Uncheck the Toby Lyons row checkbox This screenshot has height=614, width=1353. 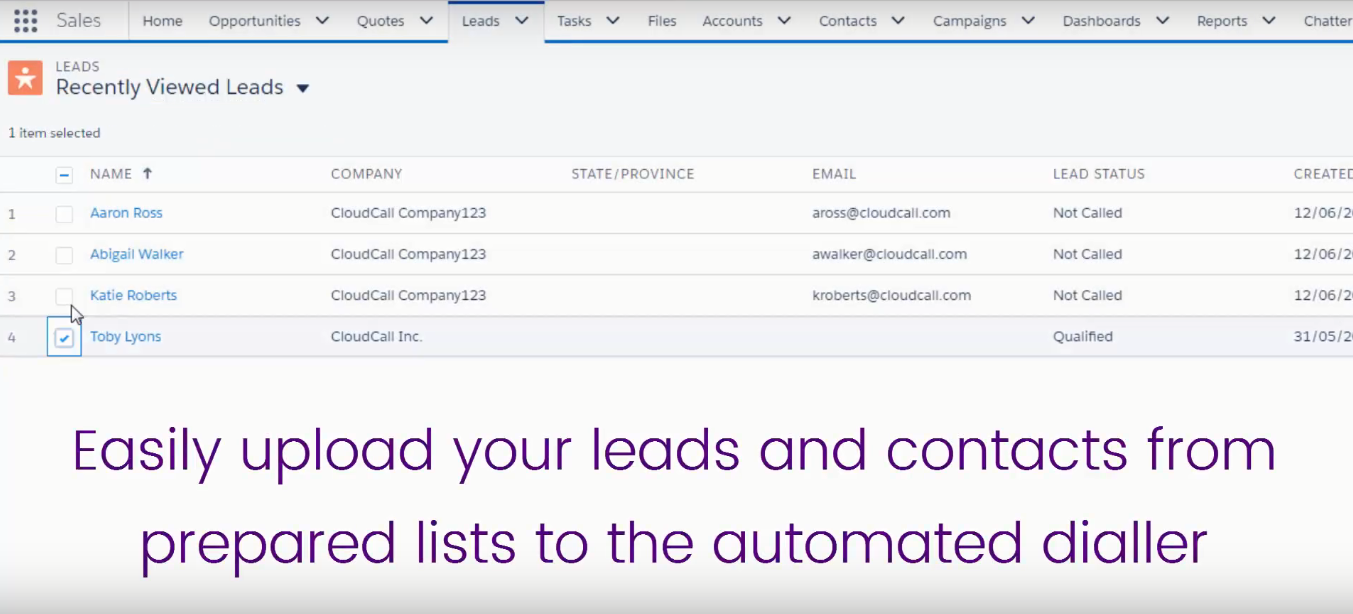point(64,338)
